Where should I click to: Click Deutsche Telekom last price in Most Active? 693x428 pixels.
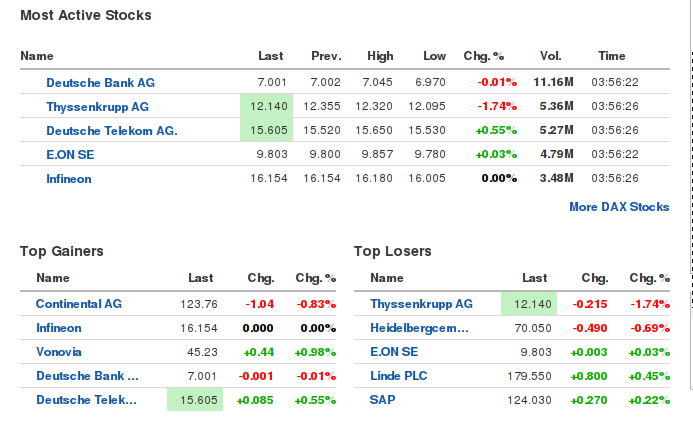267,130
